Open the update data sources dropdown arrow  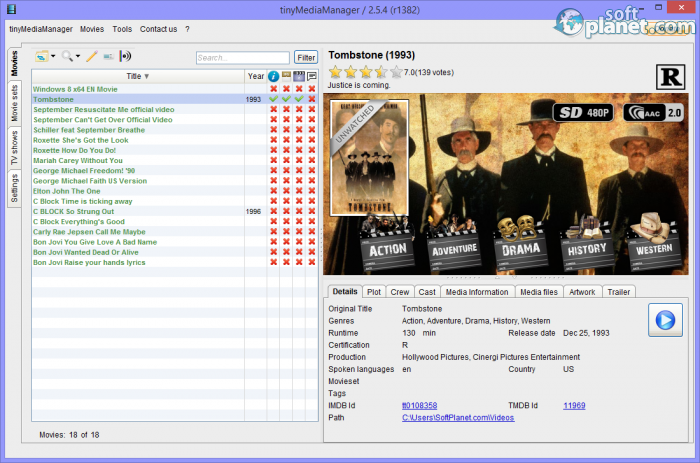point(53,56)
